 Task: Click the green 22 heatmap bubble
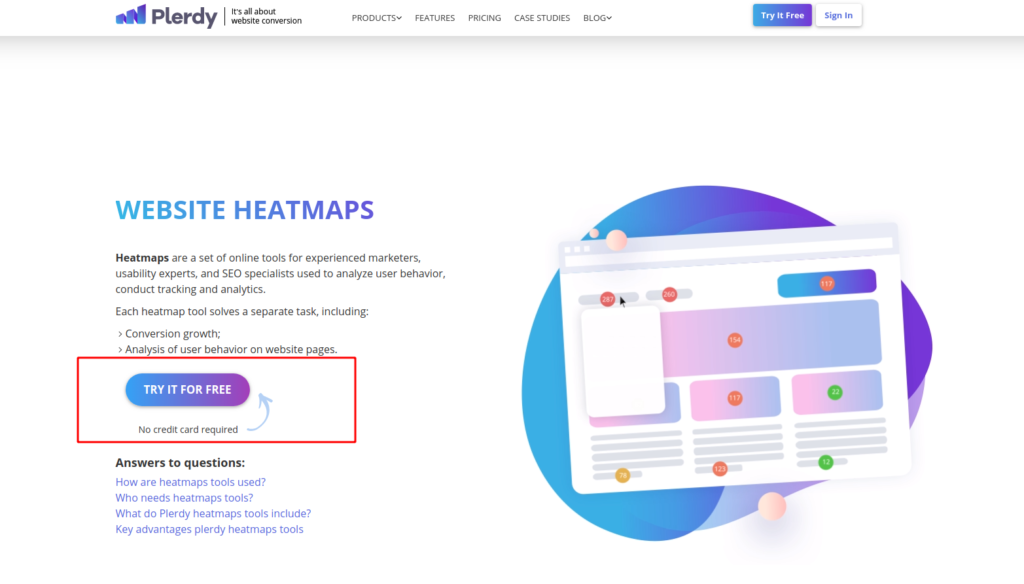point(835,392)
